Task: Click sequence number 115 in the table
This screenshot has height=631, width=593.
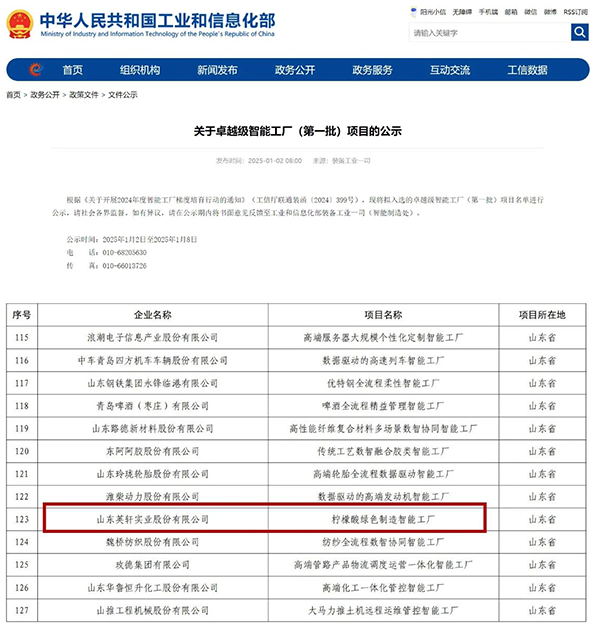Action: 22,337
